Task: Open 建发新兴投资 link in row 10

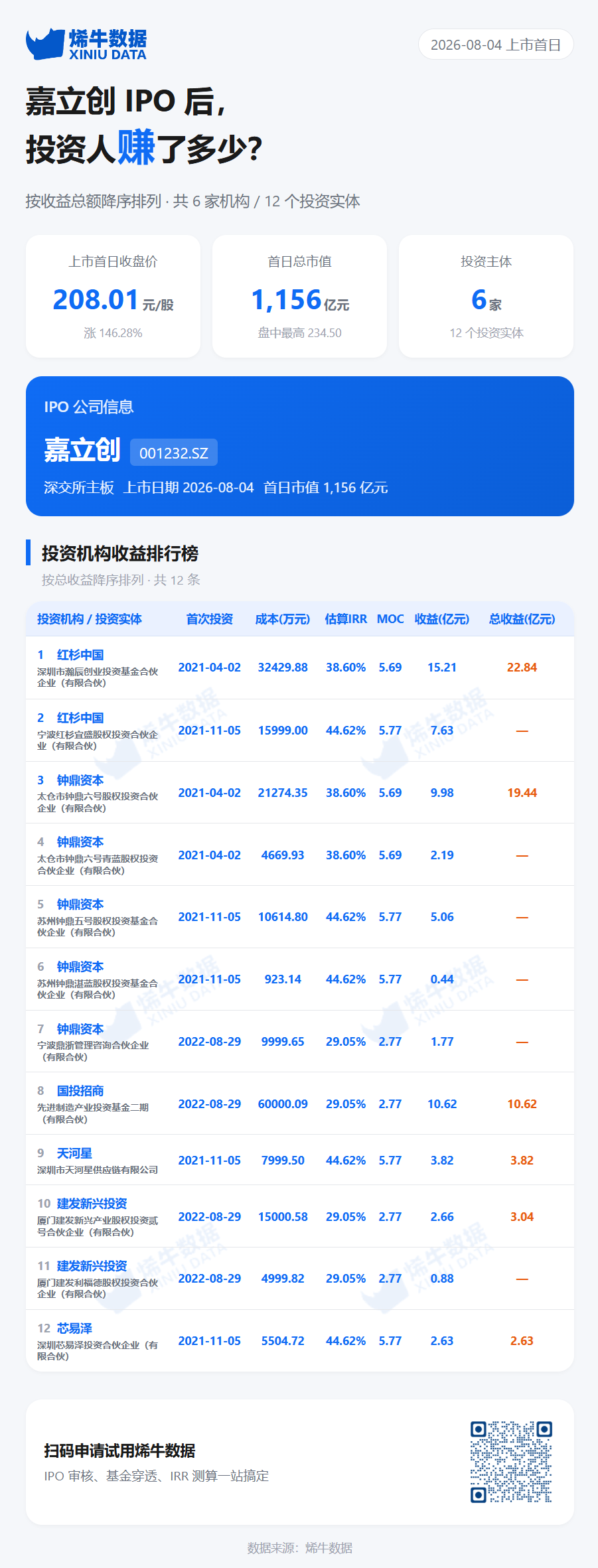Action: point(92,1204)
